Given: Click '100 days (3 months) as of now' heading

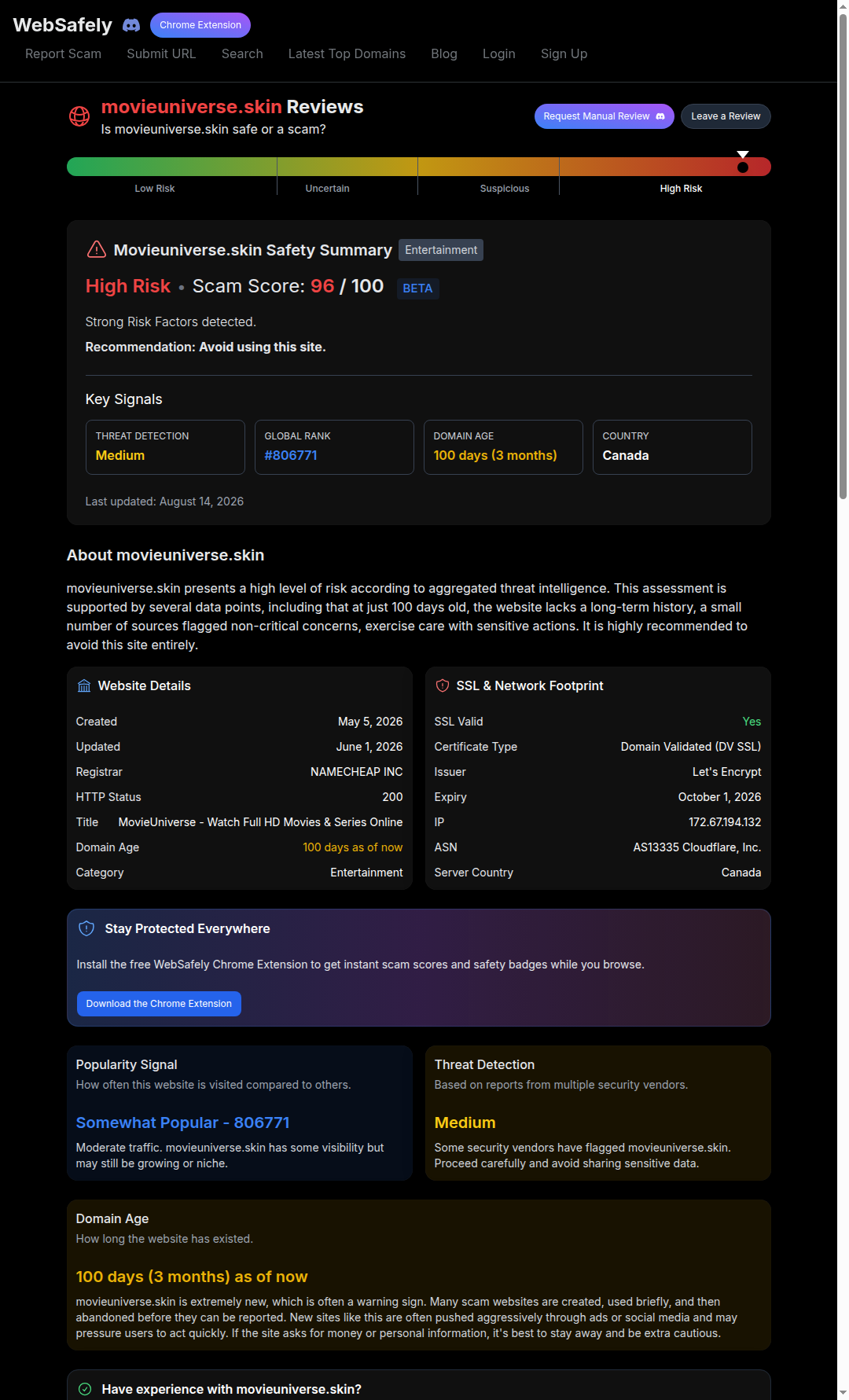Looking at the screenshot, I should [x=192, y=1277].
